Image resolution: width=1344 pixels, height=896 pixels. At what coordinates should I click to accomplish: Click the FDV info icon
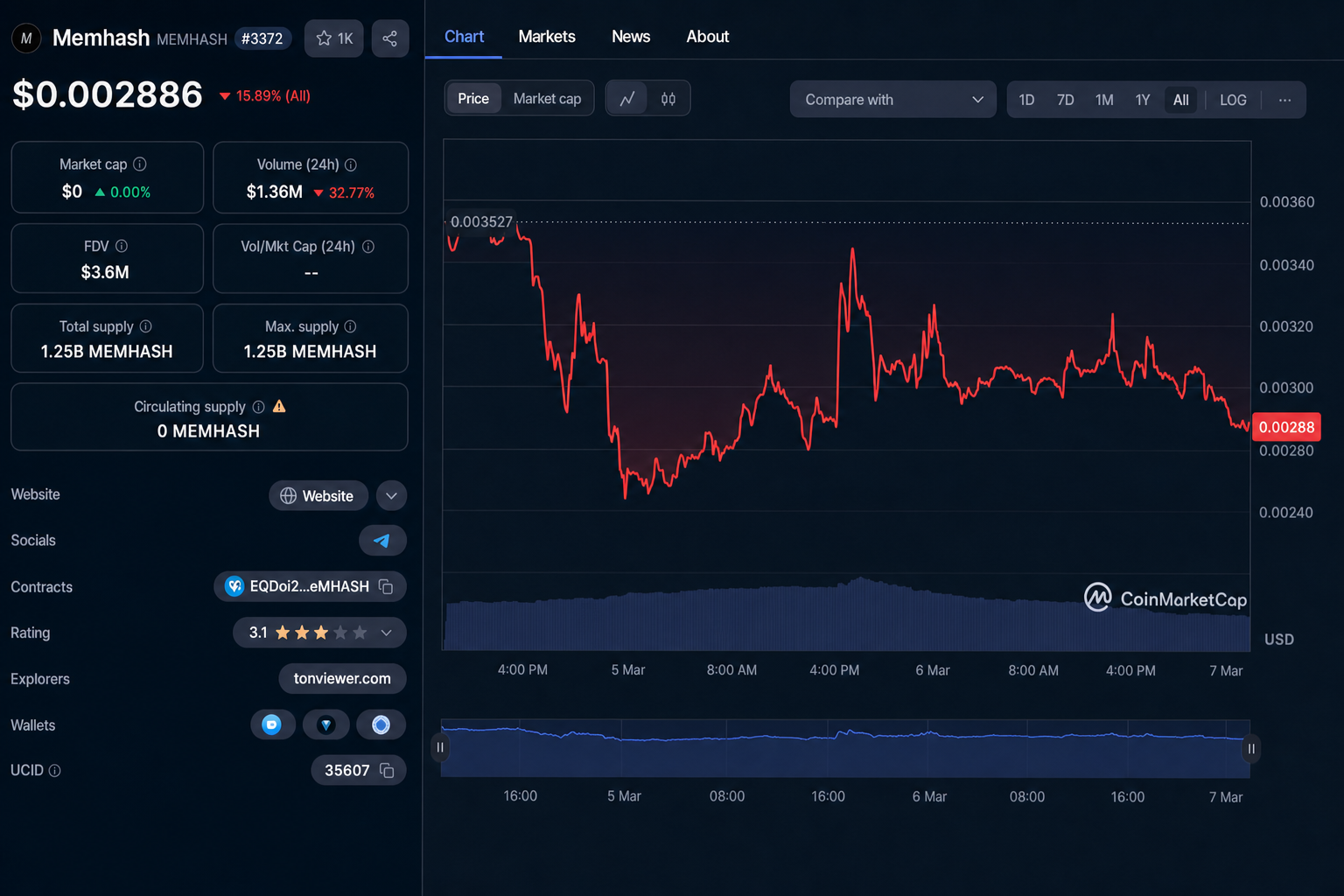click(x=122, y=247)
